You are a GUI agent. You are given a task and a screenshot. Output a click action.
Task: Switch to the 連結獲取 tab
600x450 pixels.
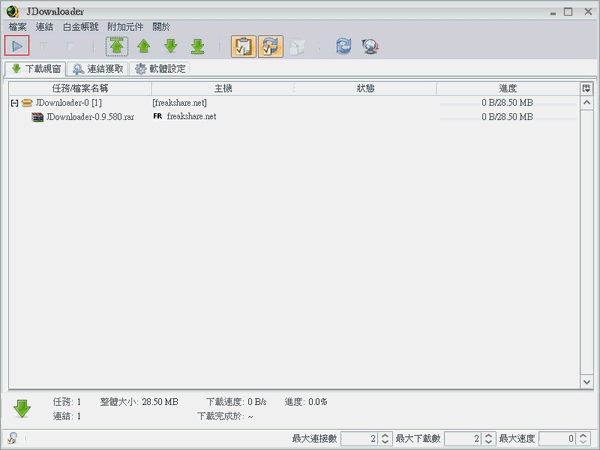pyautogui.click(x=98, y=69)
